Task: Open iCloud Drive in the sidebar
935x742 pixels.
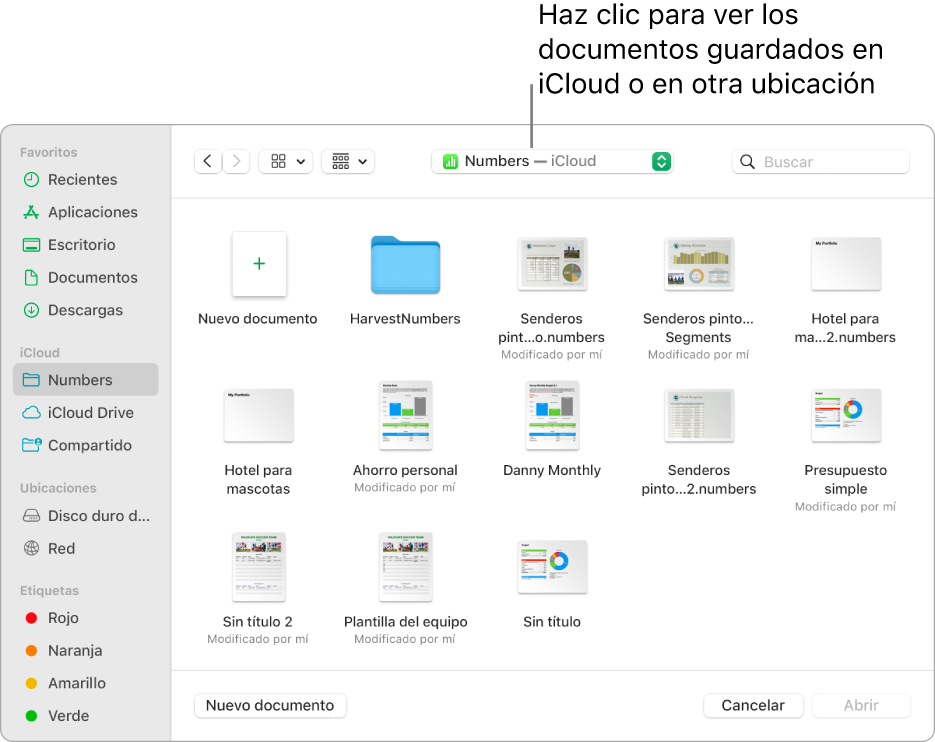Action: point(85,413)
